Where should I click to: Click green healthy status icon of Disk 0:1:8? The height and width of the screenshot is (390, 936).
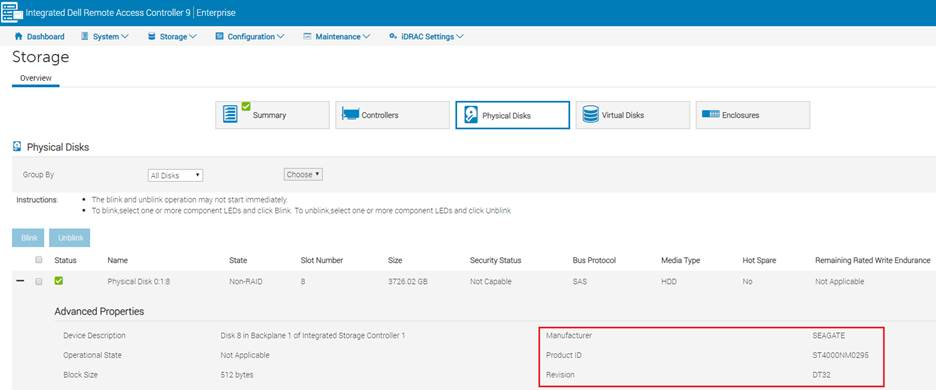[58, 281]
